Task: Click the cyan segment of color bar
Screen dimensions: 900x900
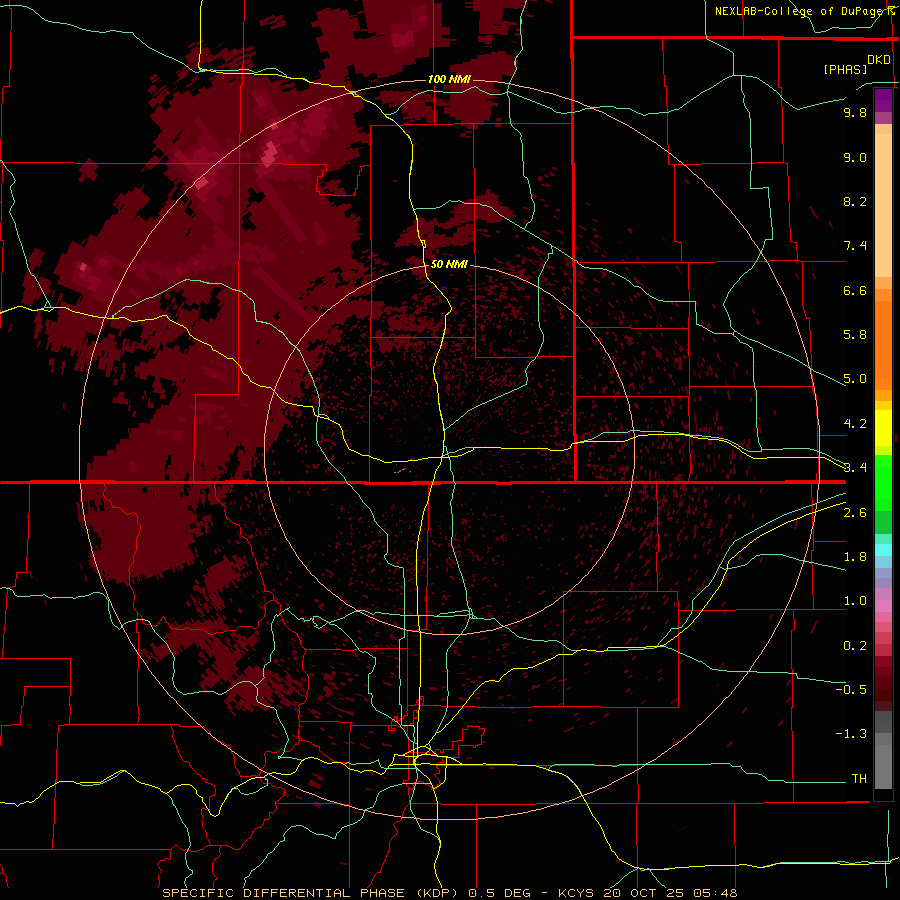Action: [883, 549]
